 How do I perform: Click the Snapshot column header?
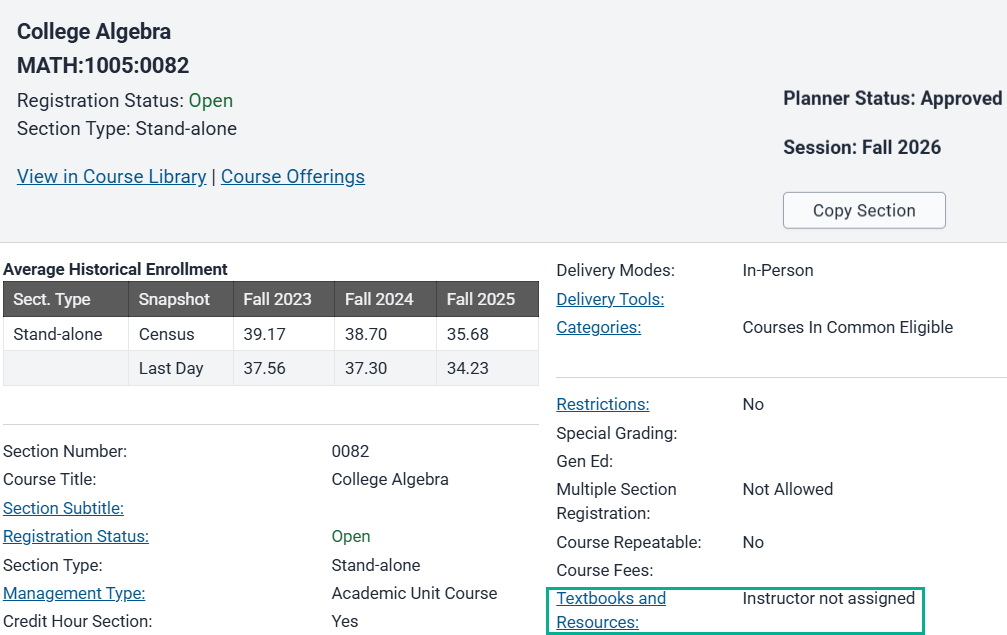coord(174,299)
